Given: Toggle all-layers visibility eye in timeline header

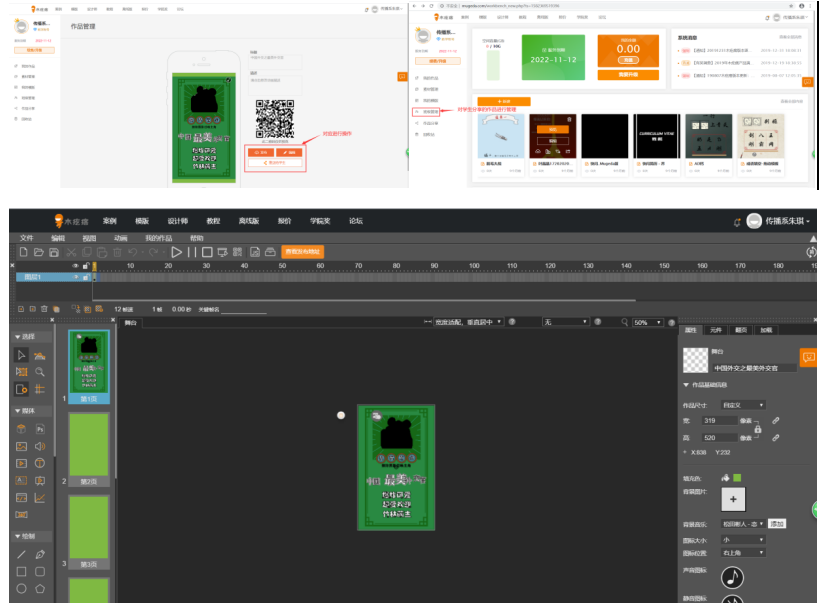Looking at the screenshot, I should pos(75,266).
